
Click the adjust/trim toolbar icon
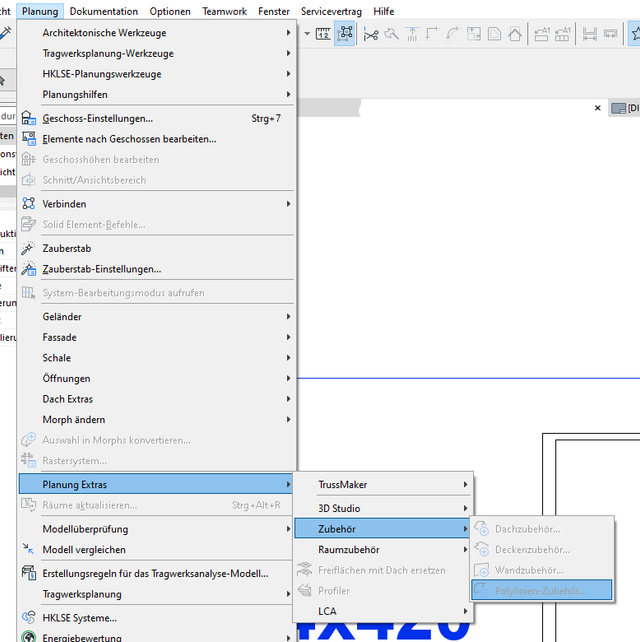point(391,34)
